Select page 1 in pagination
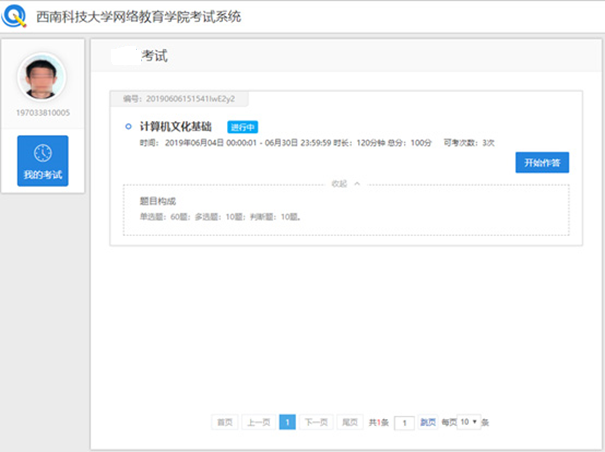The height and width of the screenshot is (452, 605). (x=287, y=423)
